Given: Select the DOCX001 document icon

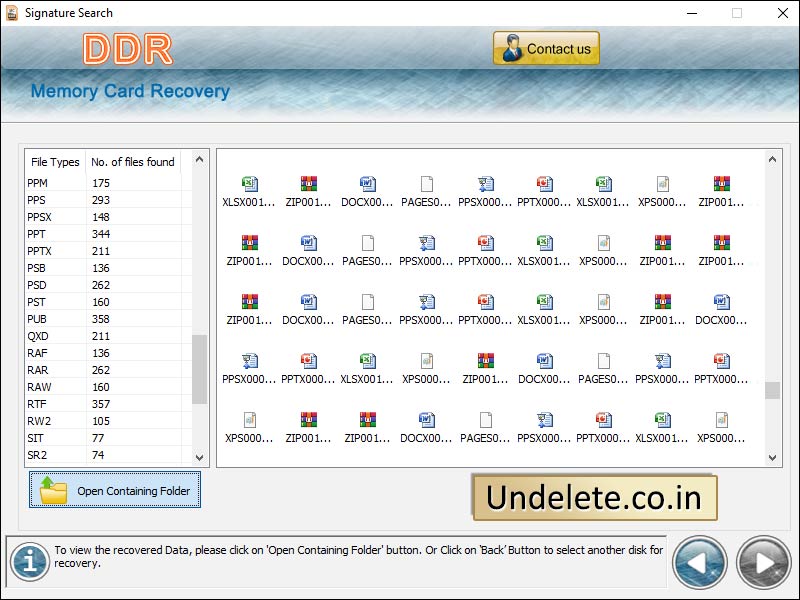Looking at the screenshot, I should (x=367, y=182).
